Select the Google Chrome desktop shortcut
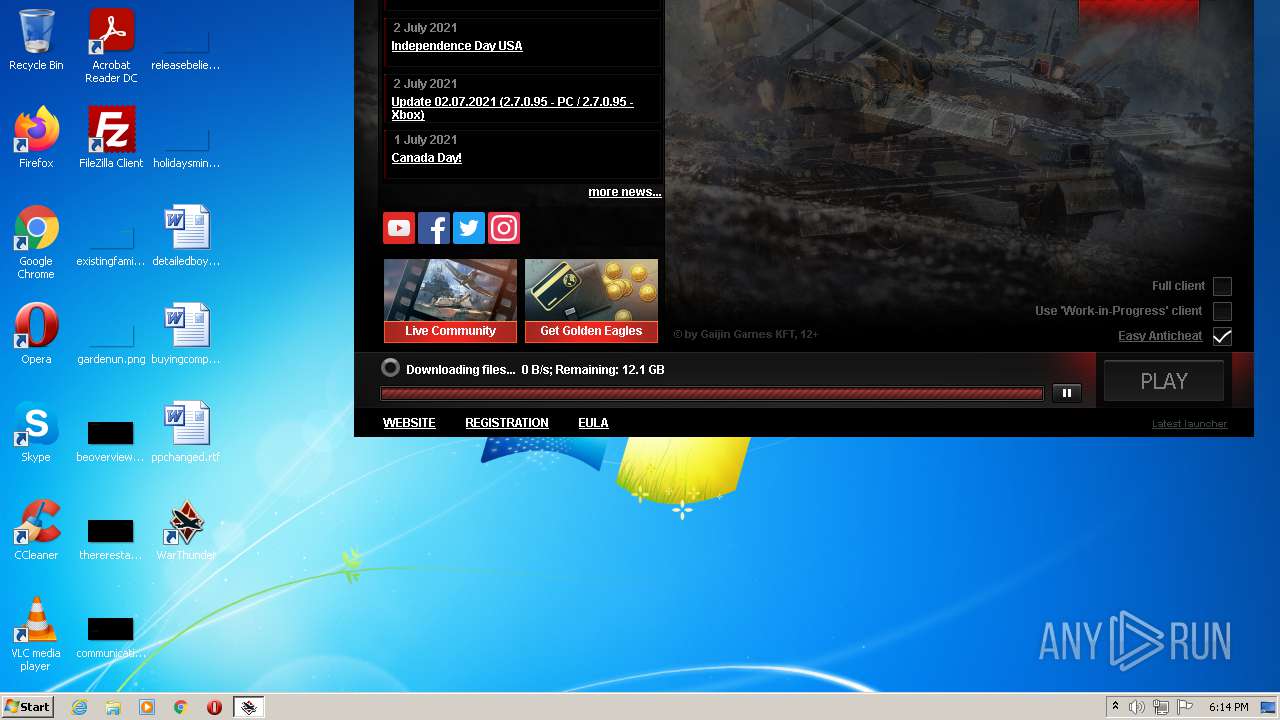Viewport: 1280px width, 720px height. pyautogui.click(x=36, y=242)
